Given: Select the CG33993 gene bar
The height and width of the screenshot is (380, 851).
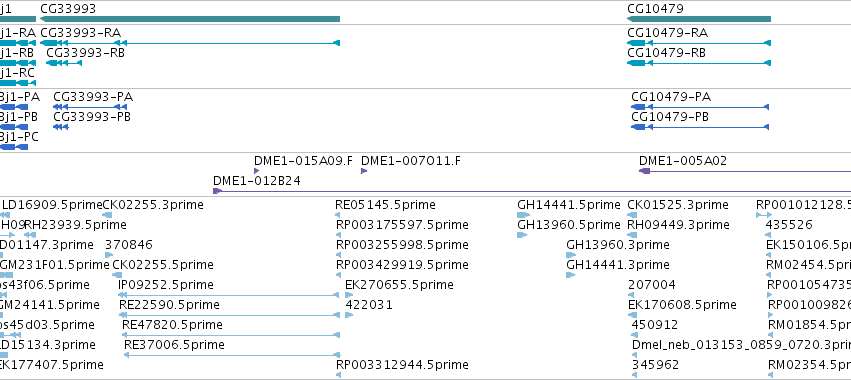Looking at the screenshot, I should (190, 19).
